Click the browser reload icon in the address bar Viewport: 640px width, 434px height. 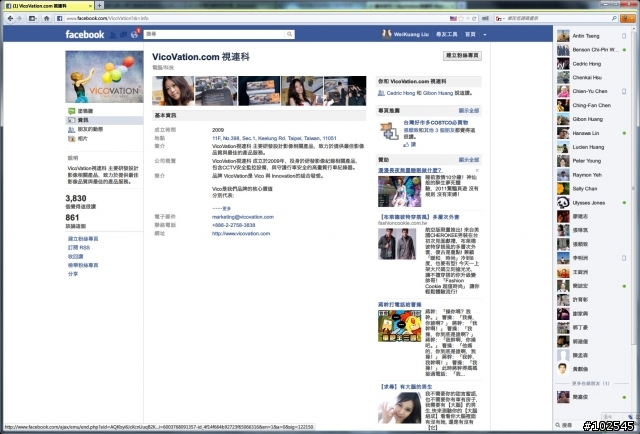pyautogui.click(x=474, y=18)
